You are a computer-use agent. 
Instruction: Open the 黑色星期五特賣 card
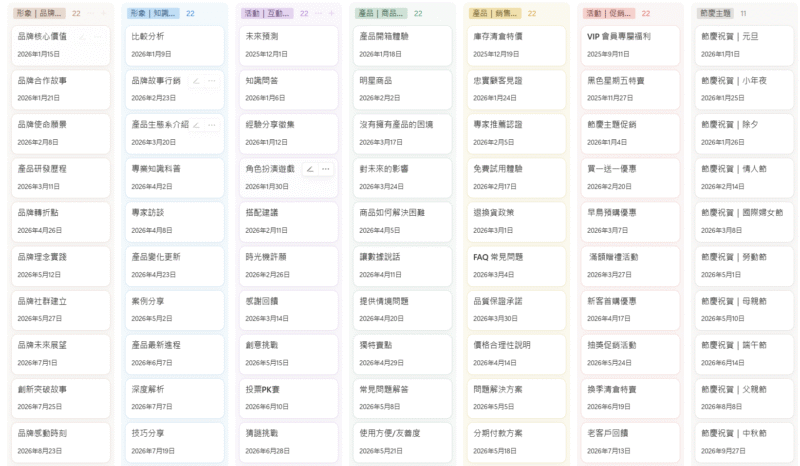(x=630, y=89)
